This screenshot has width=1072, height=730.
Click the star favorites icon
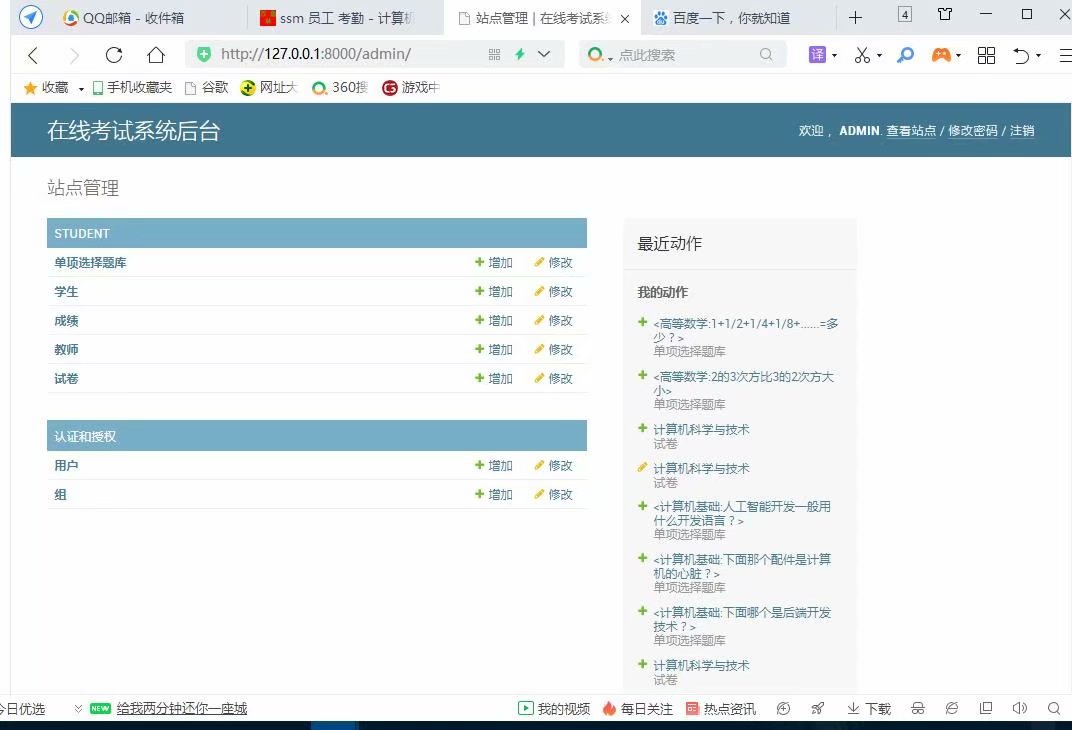30,87
